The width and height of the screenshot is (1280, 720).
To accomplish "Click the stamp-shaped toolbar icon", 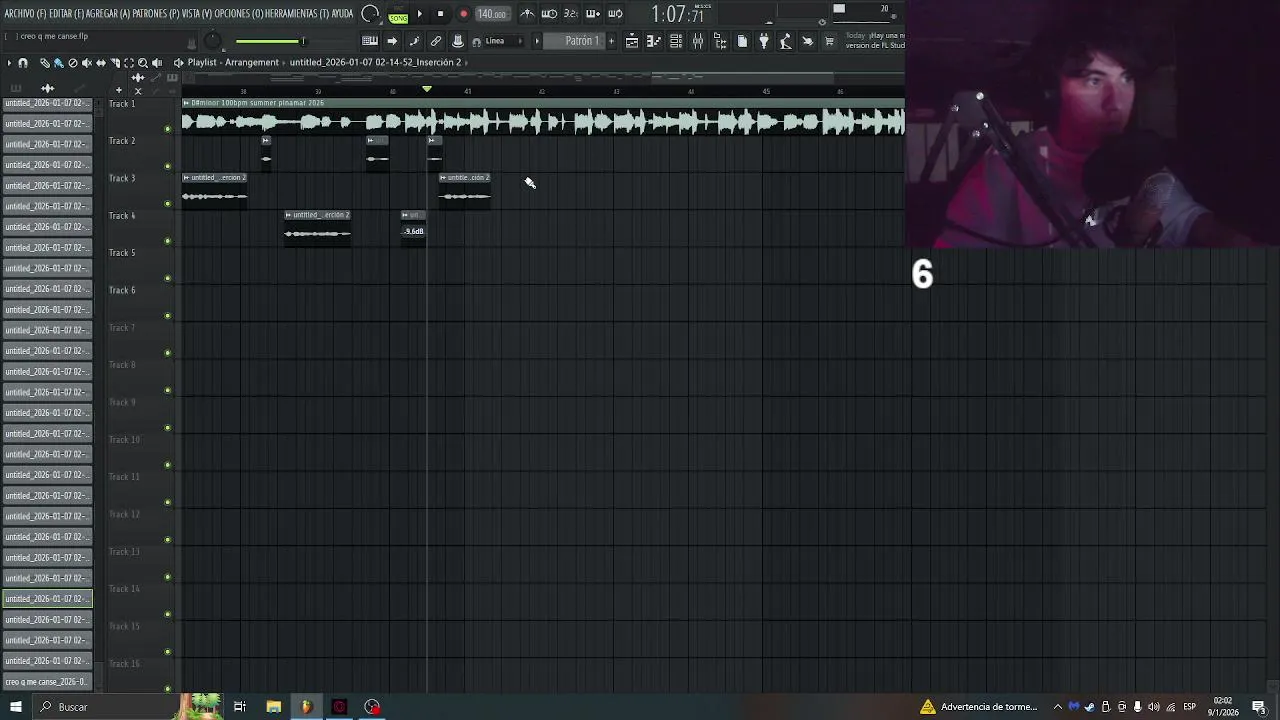I will pyautogui.click(x=458, y=41).
